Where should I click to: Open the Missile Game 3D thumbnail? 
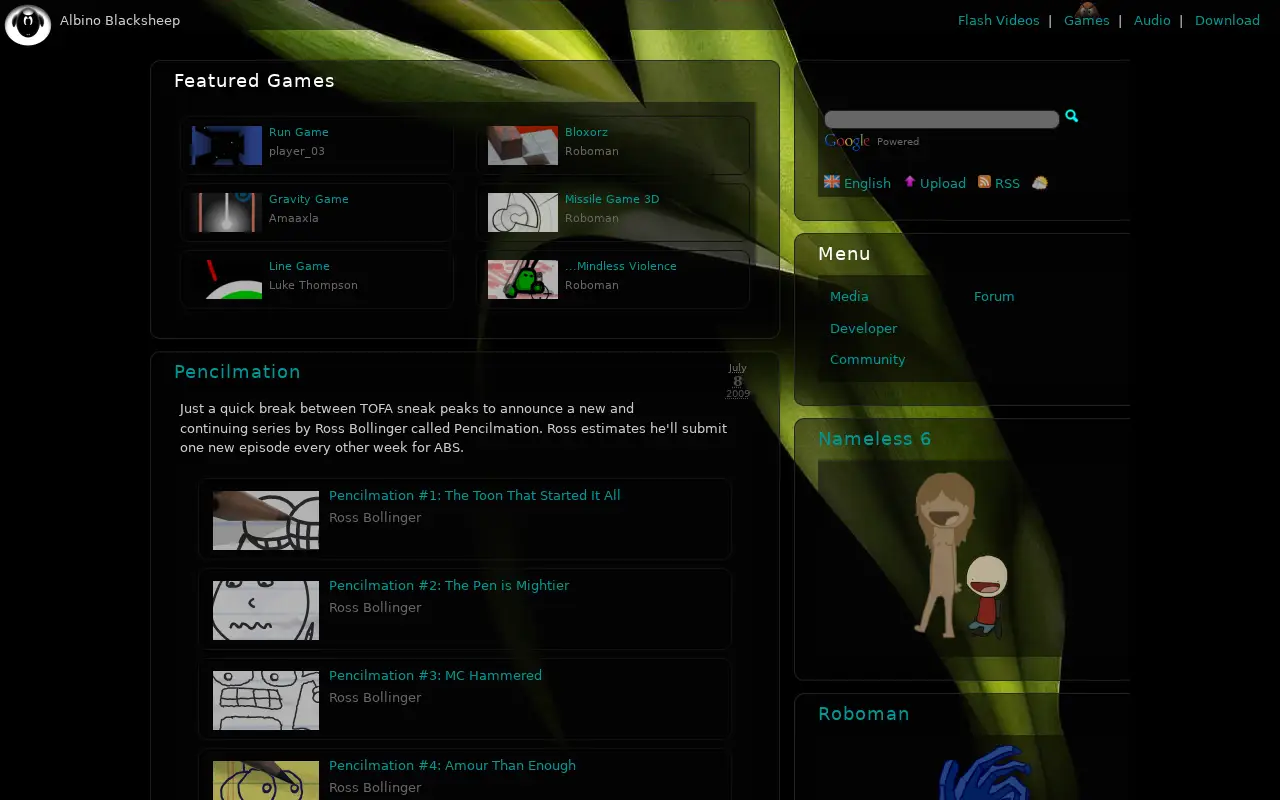click(523, 212)
